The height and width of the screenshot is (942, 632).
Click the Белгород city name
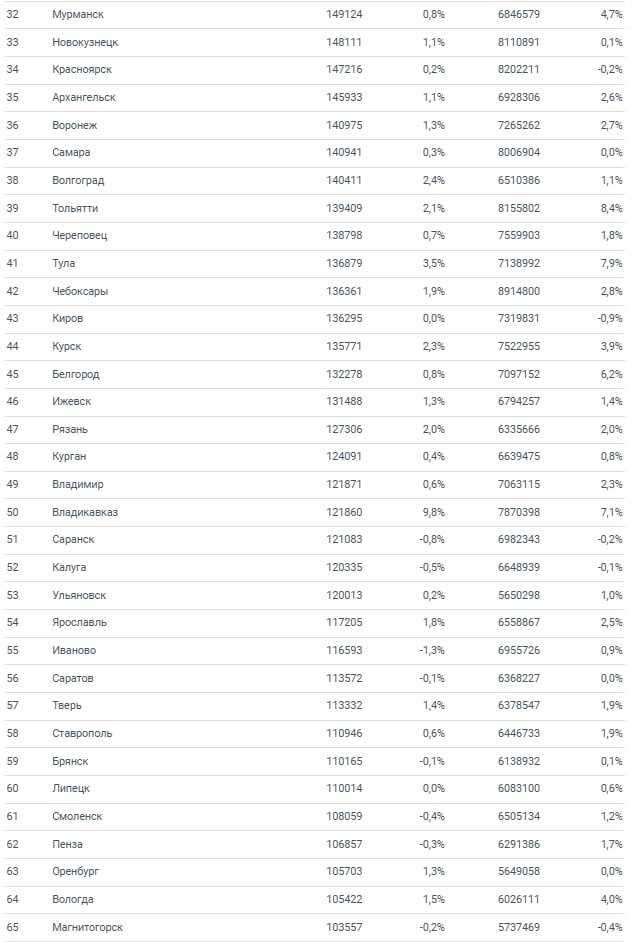(76, 374)
